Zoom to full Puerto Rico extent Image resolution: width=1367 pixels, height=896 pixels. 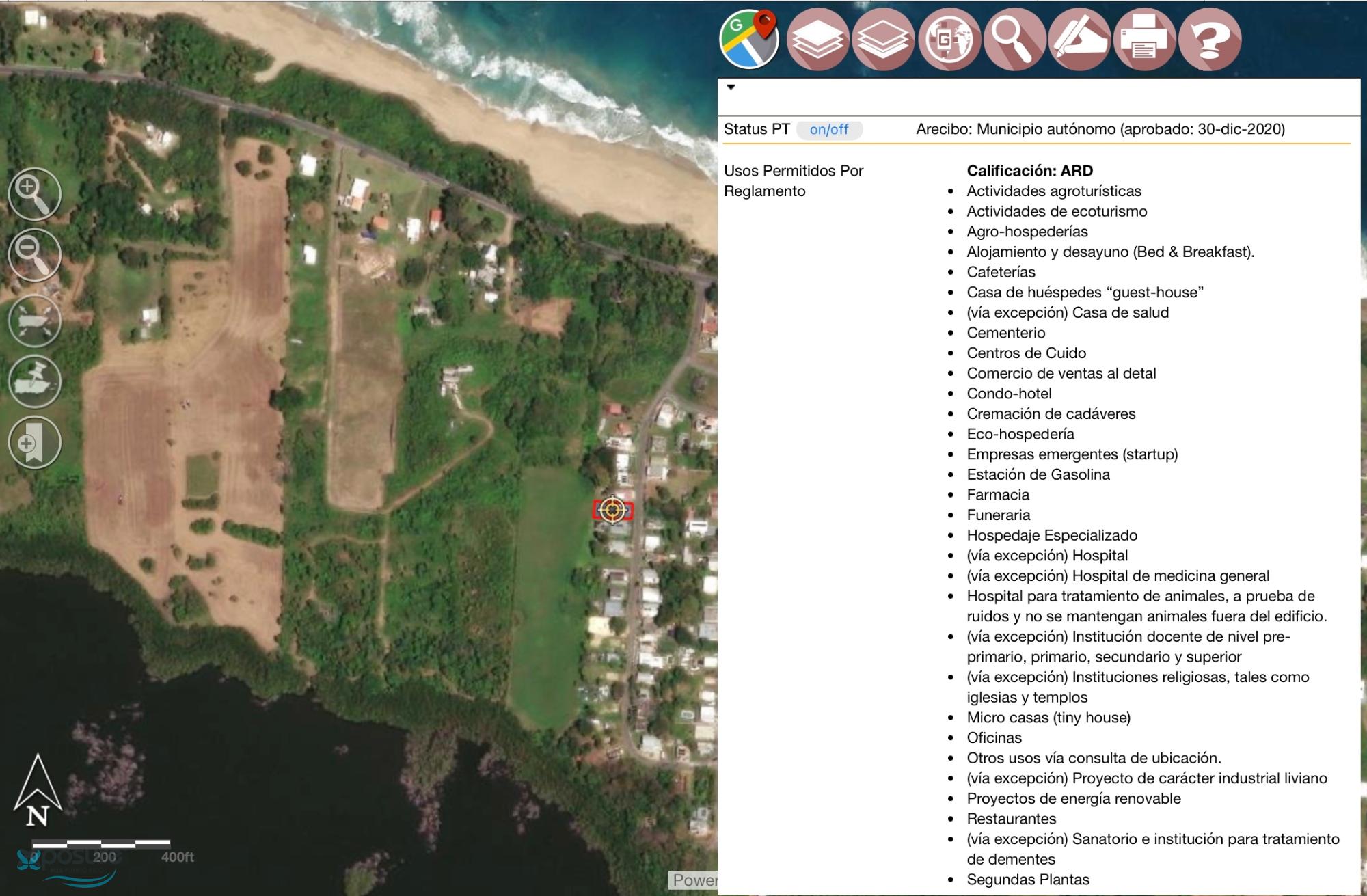[35, 321]
